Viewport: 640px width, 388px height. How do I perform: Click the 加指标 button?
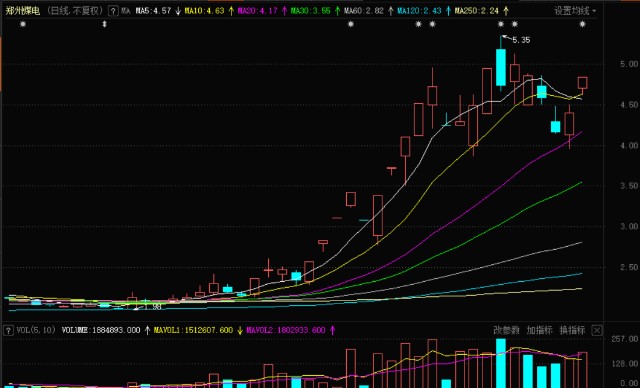click(x=539, y=330)
